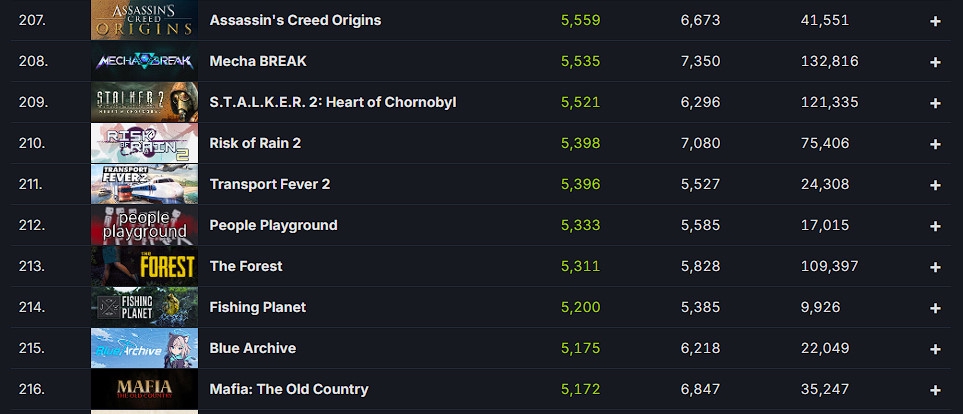Click plus icon for Mafia: The Old Country

935,390
